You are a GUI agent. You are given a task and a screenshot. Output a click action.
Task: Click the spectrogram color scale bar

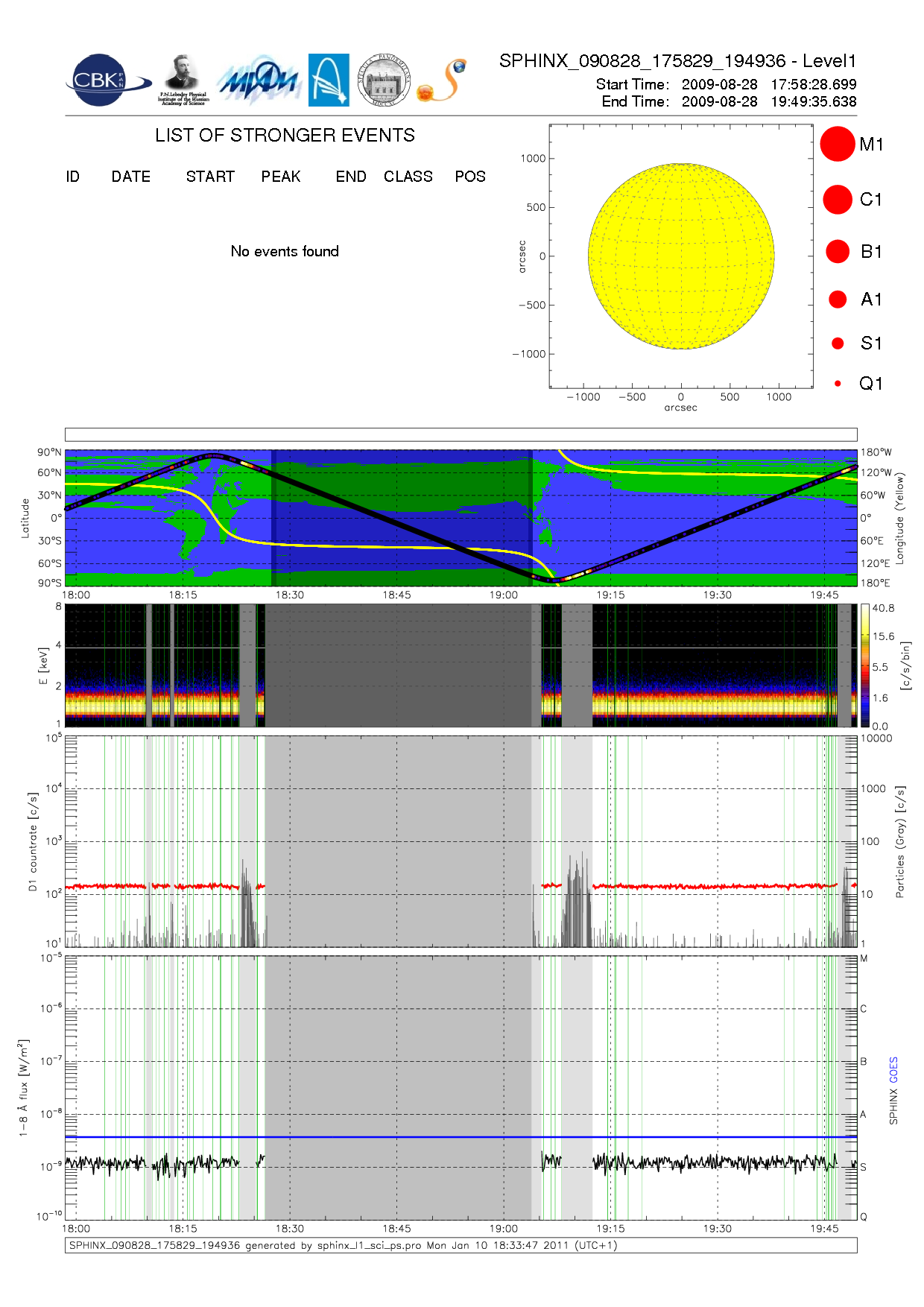click(864, 665)
